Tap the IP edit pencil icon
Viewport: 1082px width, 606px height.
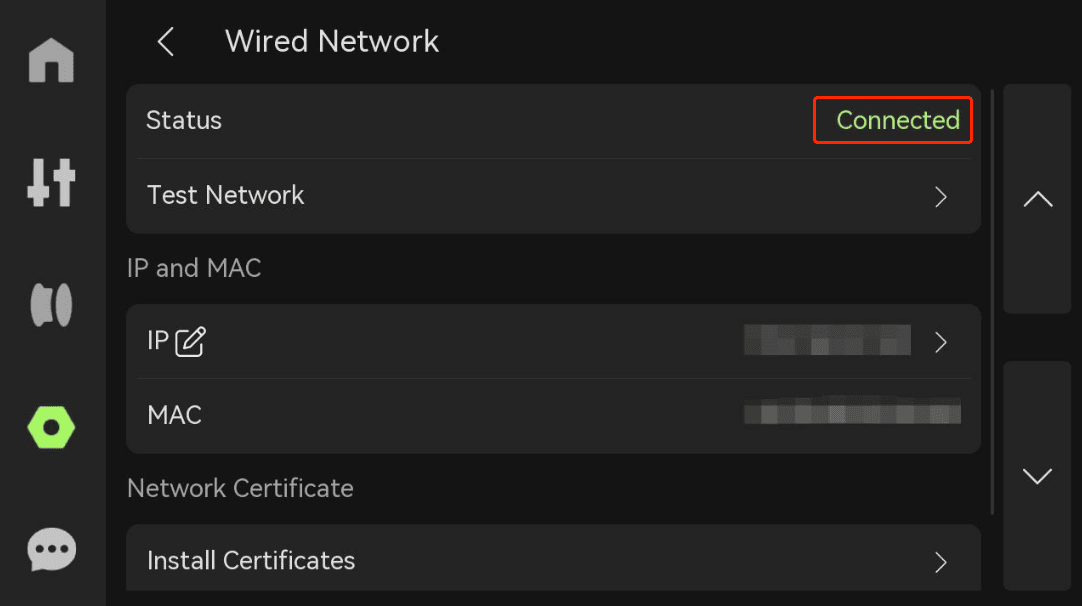coord(190,342)
